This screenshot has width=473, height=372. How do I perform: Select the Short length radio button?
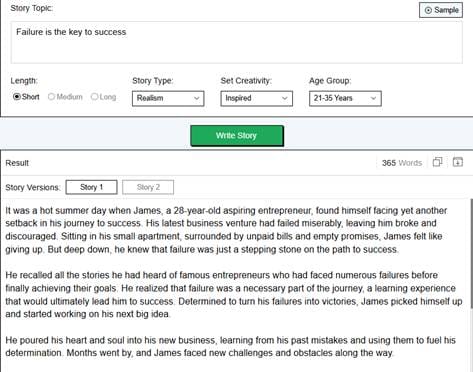[17, 97]
